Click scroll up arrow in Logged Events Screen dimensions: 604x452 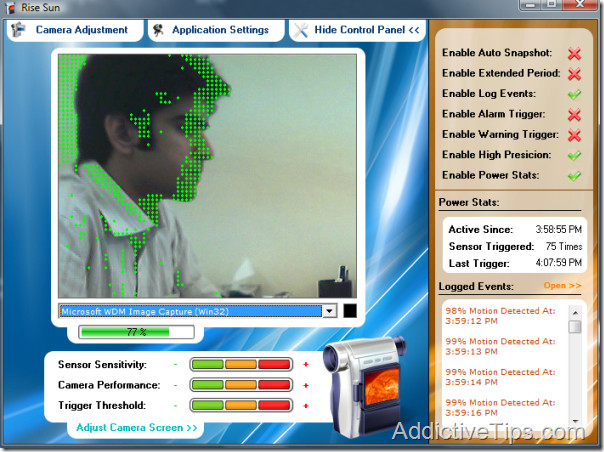point(575,313)
